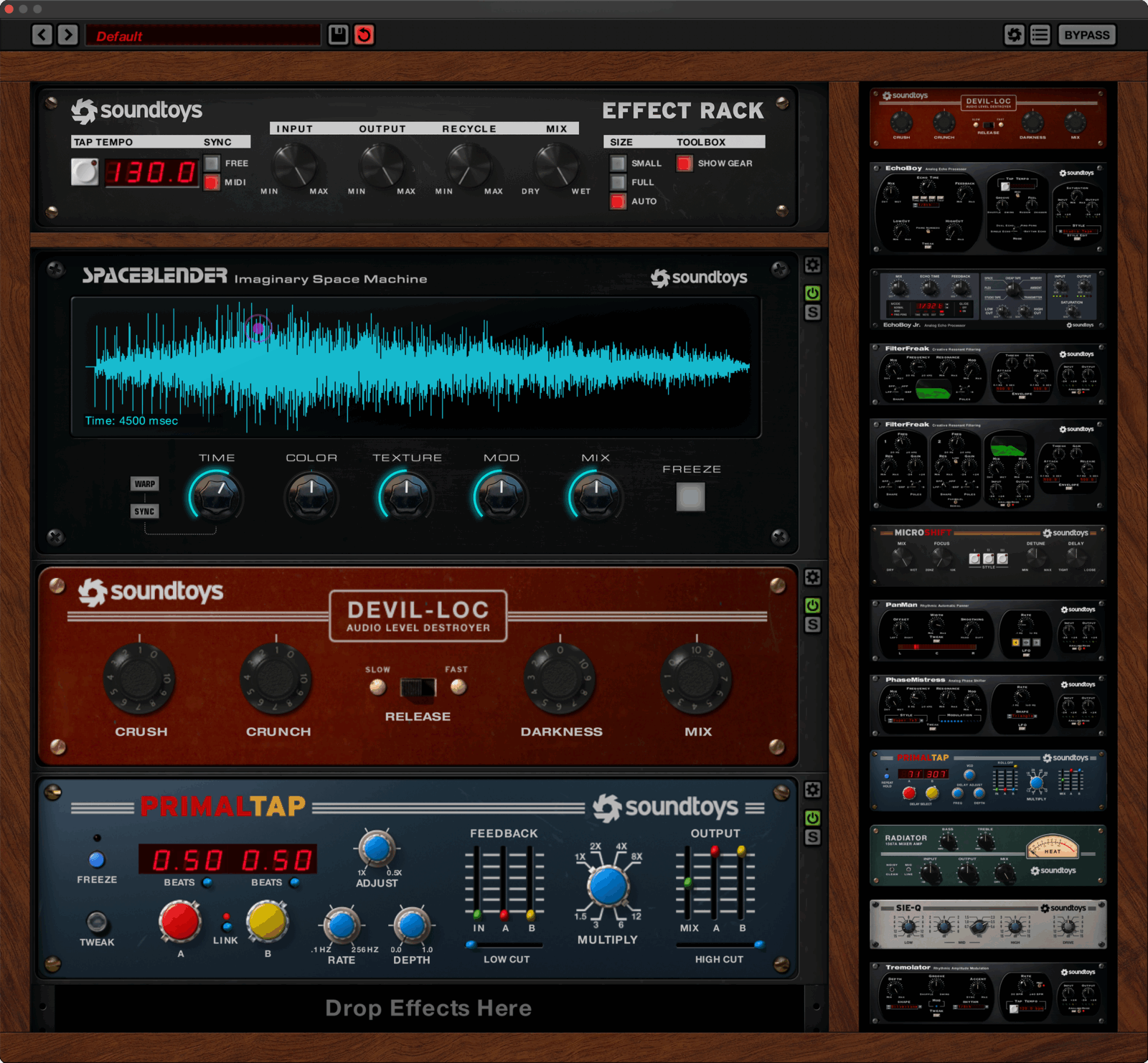
Task: Open the preset list icon top right
Action: pyautogui.click(x=1039, y=34)
